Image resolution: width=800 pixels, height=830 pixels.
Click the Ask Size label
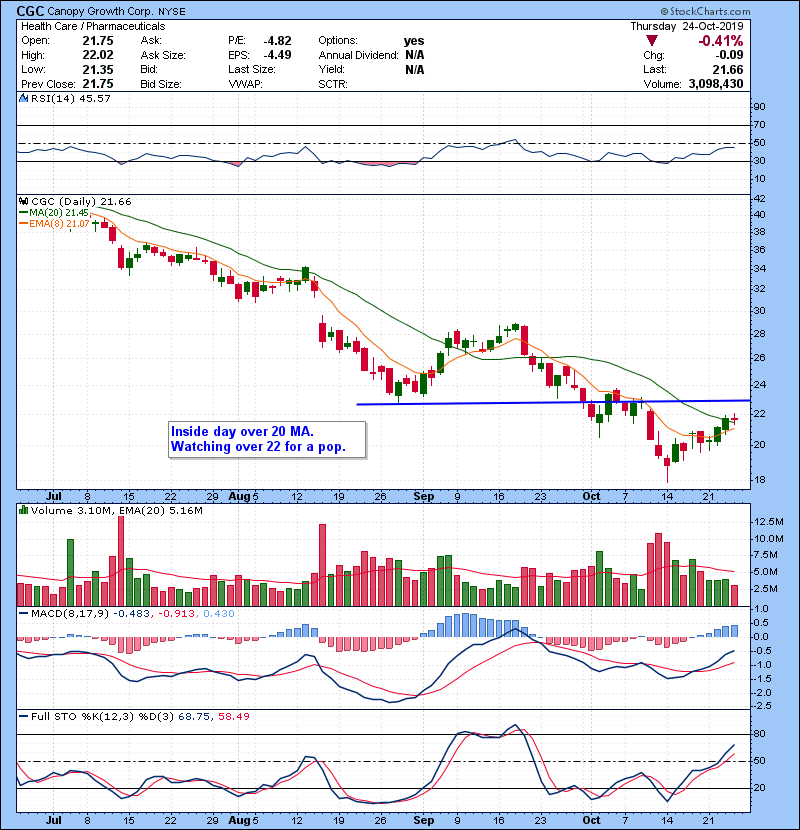(x=163, y=55)
